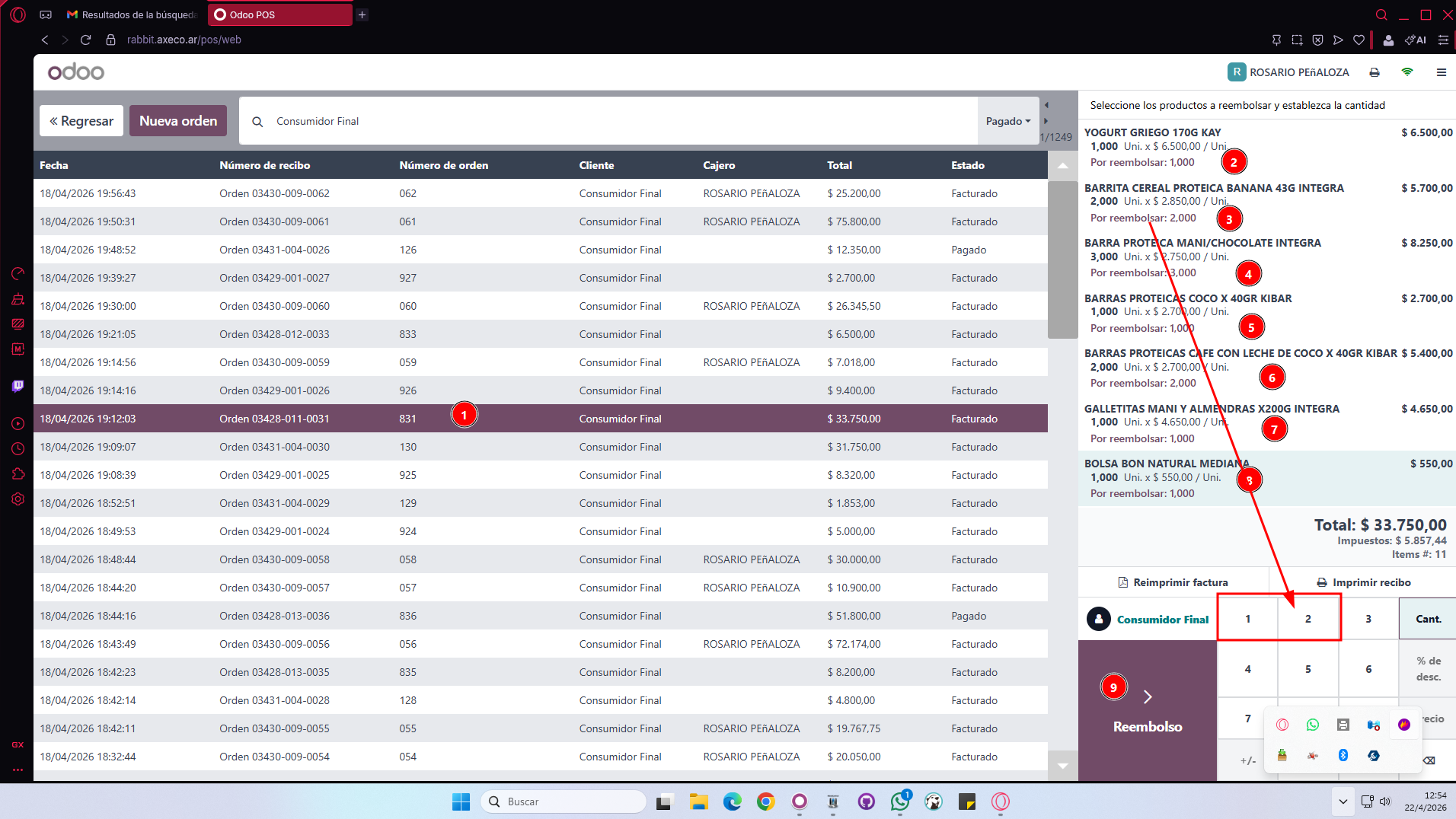The height and width of the screenshot is (819, 1456).
Task: Switch to the Gmail search results tab
Action: 131,14
